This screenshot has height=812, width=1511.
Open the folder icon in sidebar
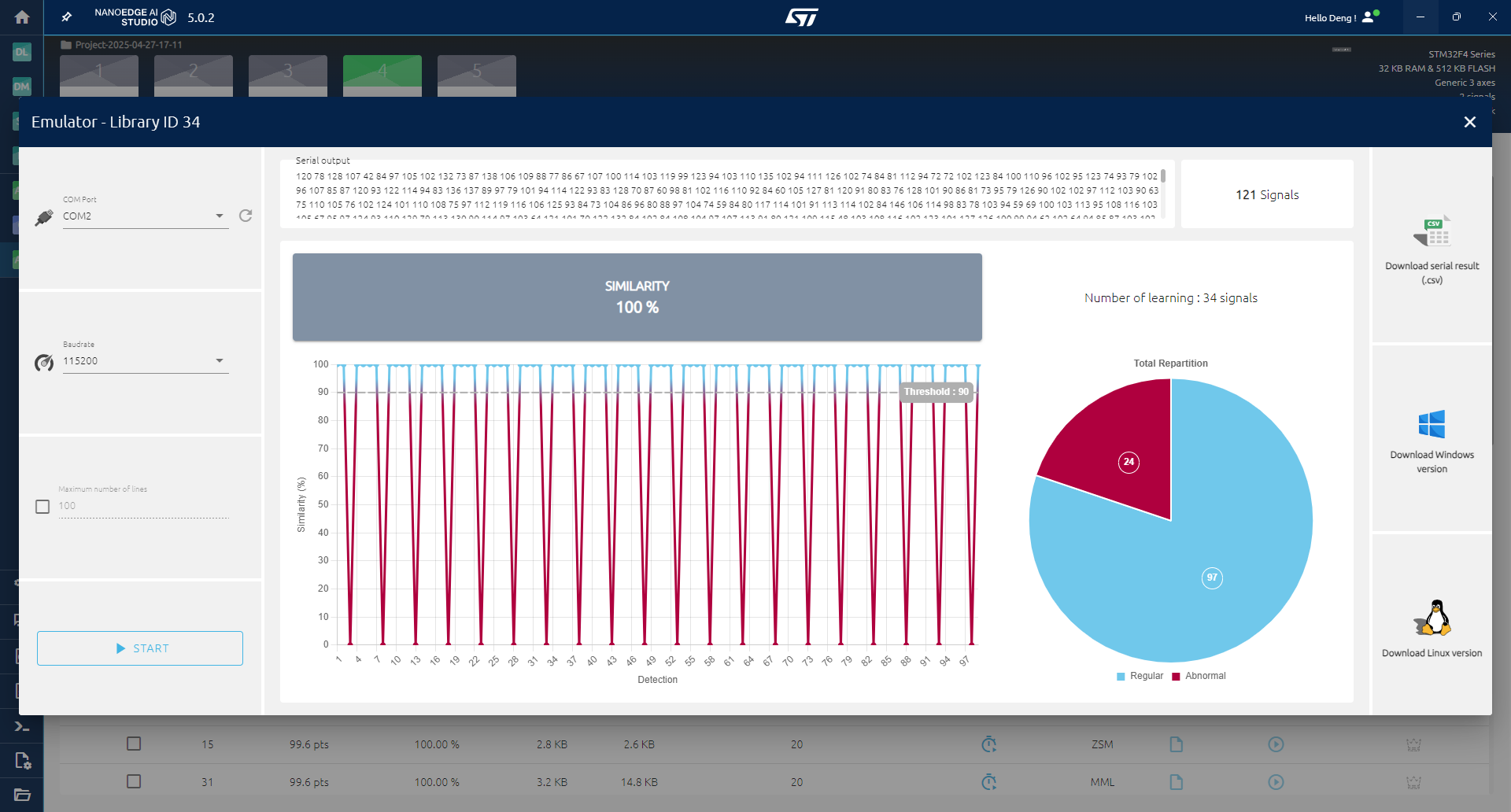(22, 795)
